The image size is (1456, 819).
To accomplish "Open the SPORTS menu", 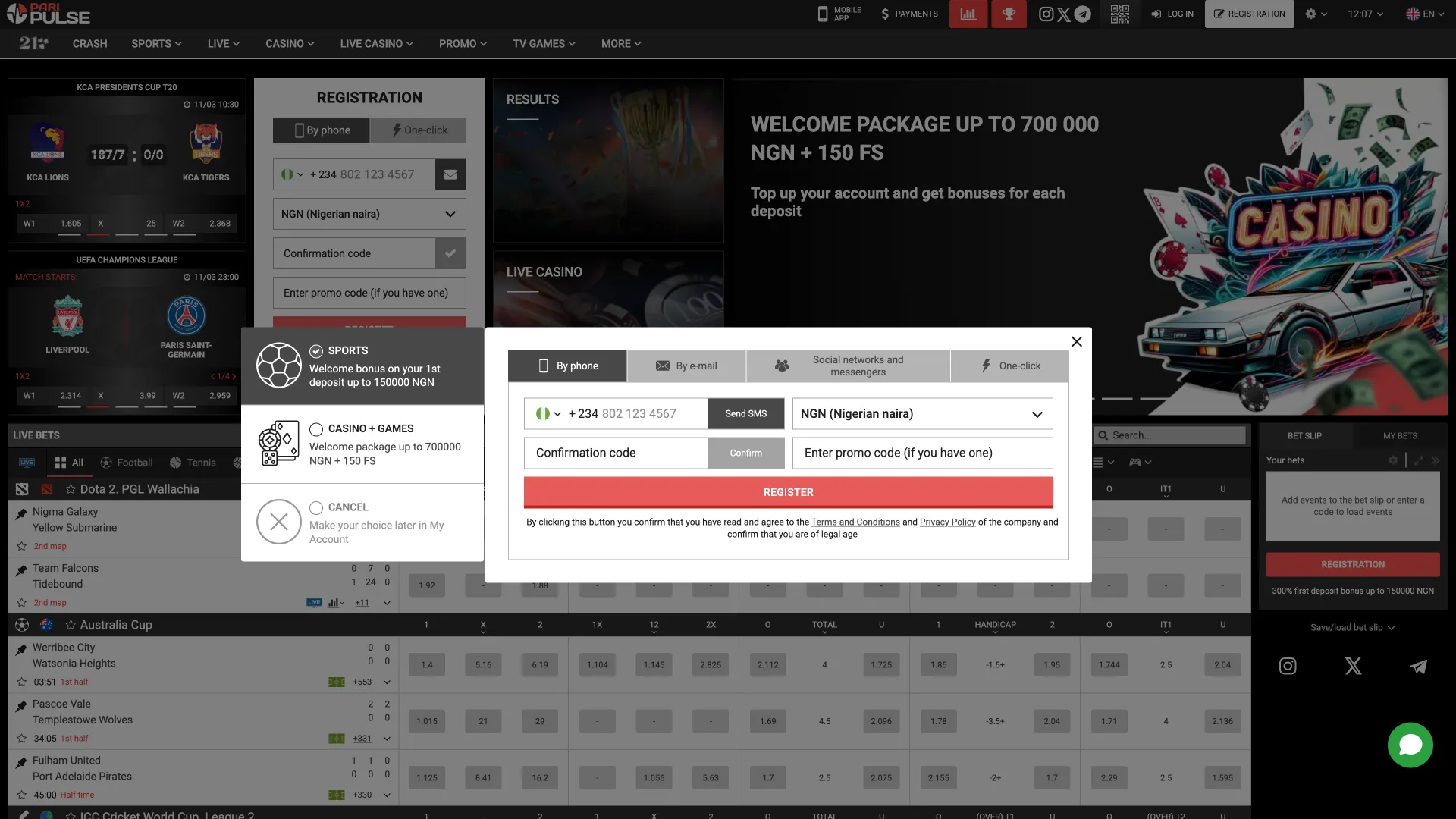I will 156,44.
